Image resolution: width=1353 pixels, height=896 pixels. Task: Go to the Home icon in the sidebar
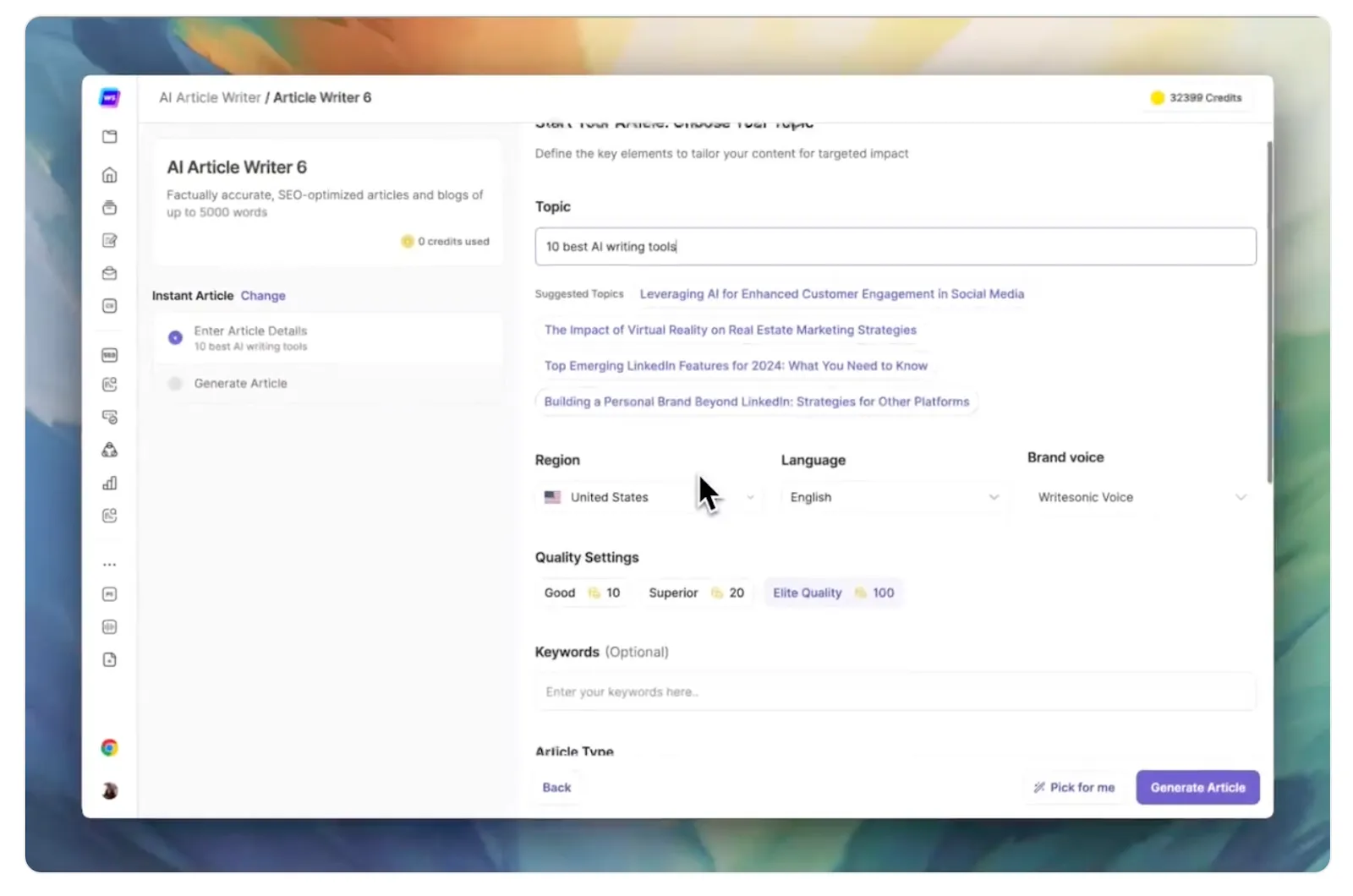(x=110, y=175)
